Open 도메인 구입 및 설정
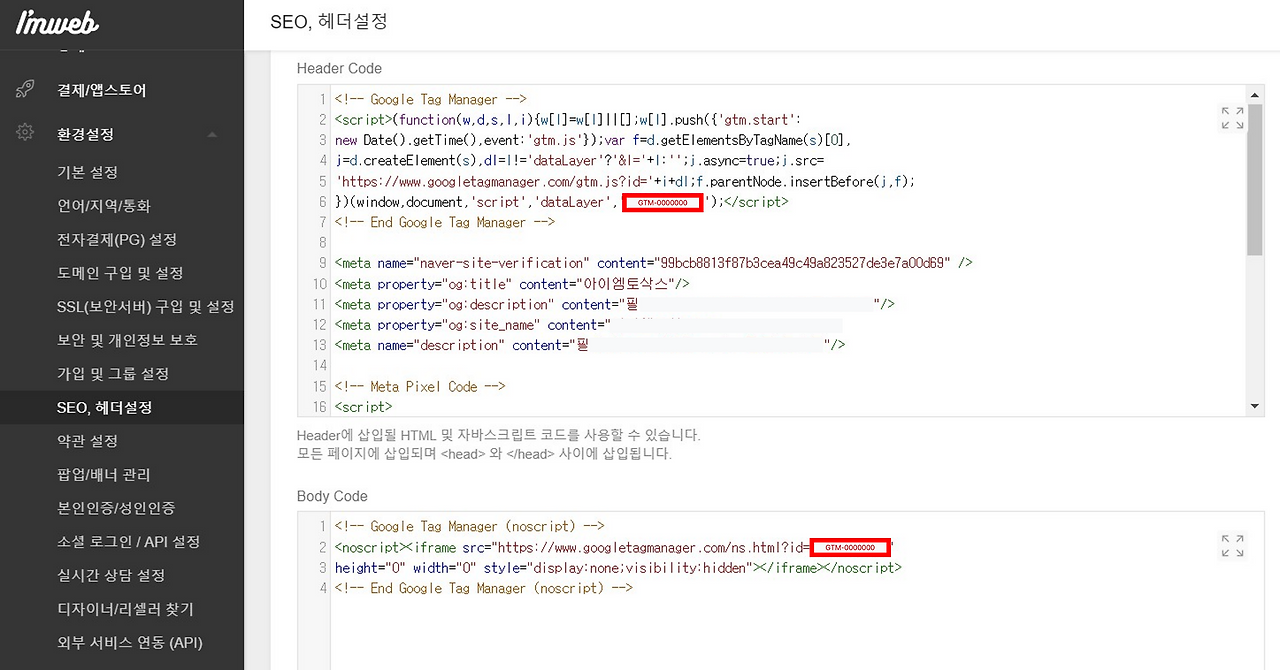Image resolution: width=1280 pixels, height=670 pixels. click(x=120, y=273)
